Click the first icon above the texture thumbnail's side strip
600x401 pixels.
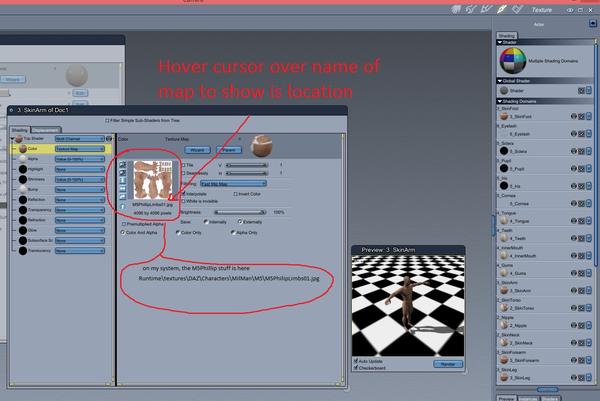click(122, 165)
